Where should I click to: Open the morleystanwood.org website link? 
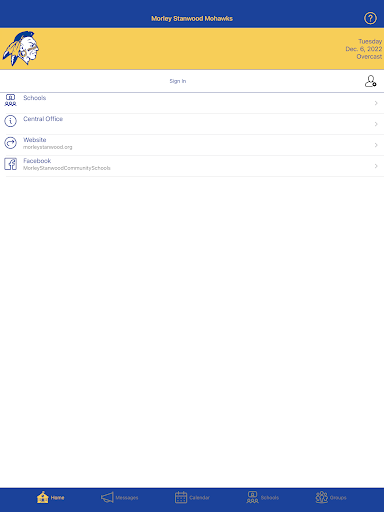[48, 147]
